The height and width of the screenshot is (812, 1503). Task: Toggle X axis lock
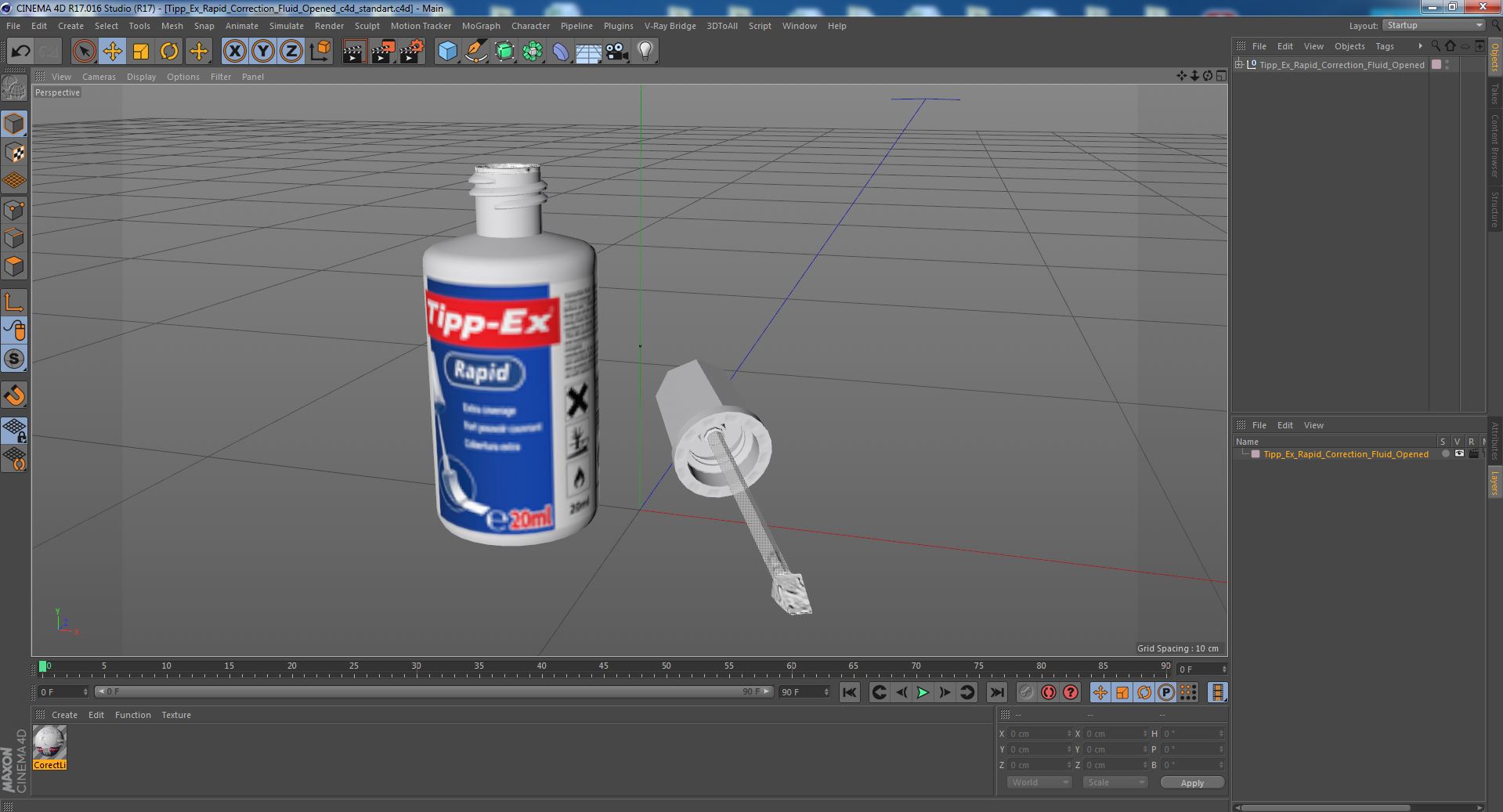[x=234, y=52]
